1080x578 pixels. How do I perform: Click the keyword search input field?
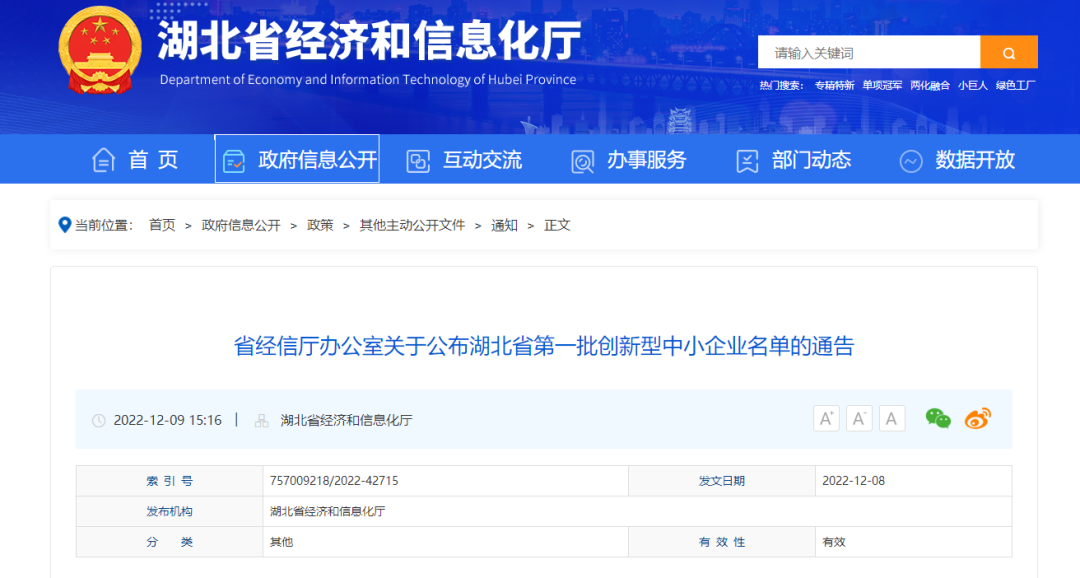(x=868, y=52)
